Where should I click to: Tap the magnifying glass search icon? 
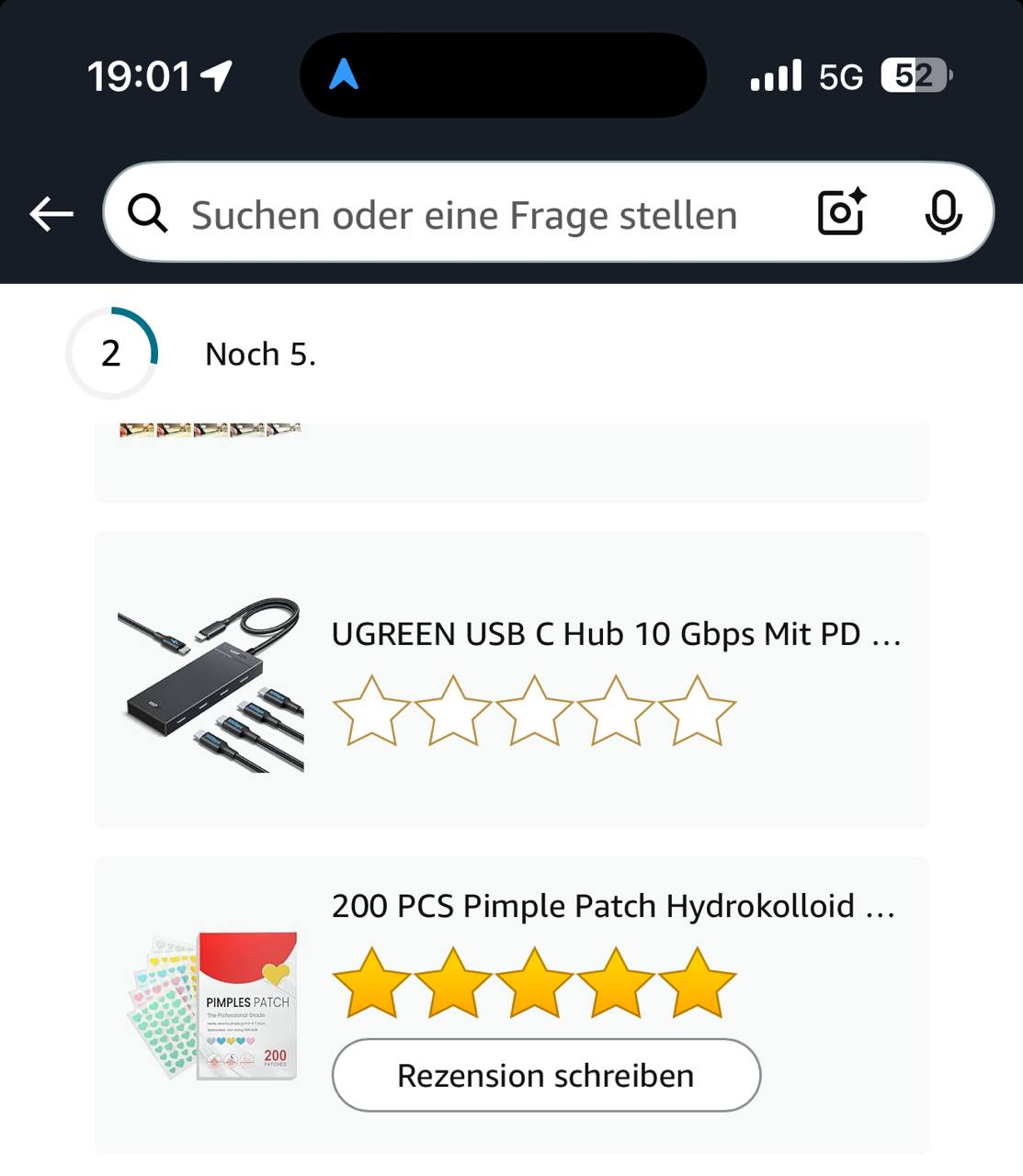(x=148, y=214)
